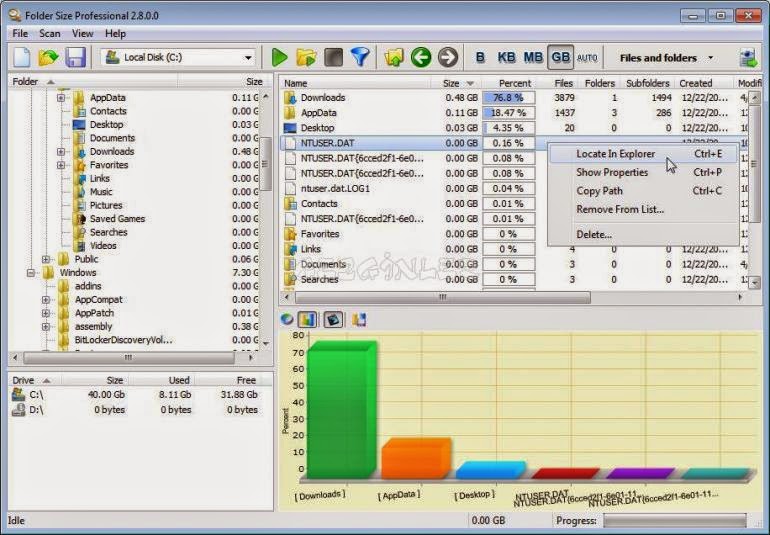Open the Local Disk (C:) drive dropdown
The image size is (770, 535).
248,58
